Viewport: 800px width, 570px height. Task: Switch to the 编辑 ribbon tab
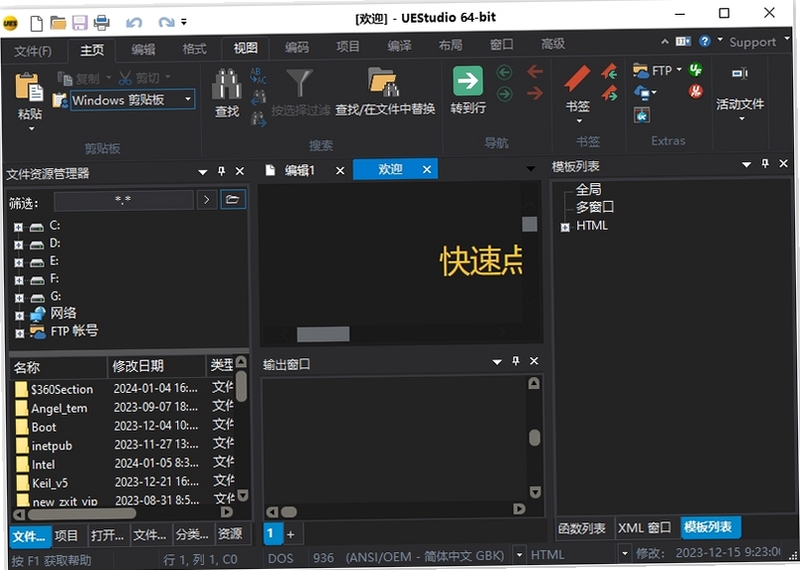coord(143,49)
